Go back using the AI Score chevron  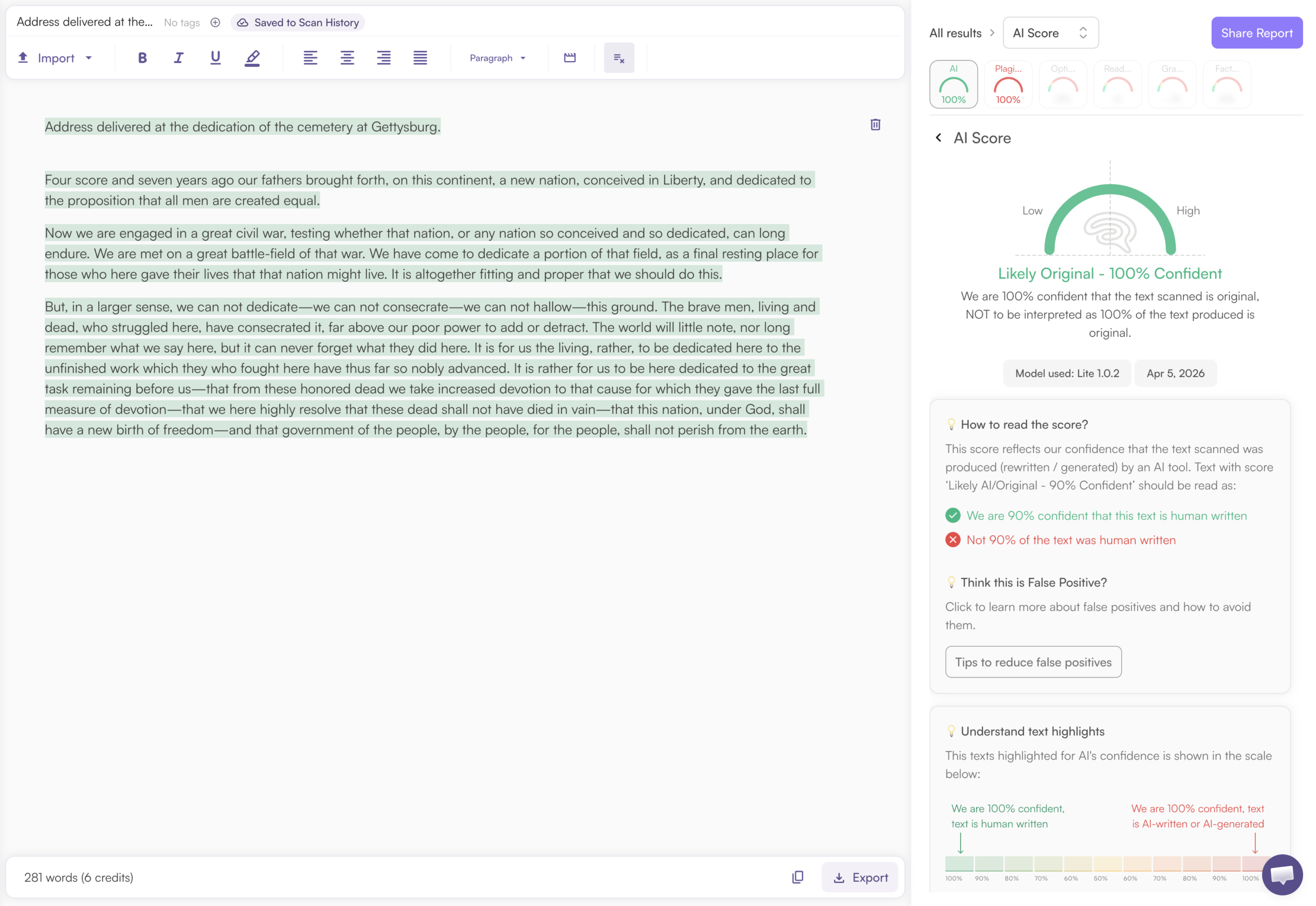(939, 138)
